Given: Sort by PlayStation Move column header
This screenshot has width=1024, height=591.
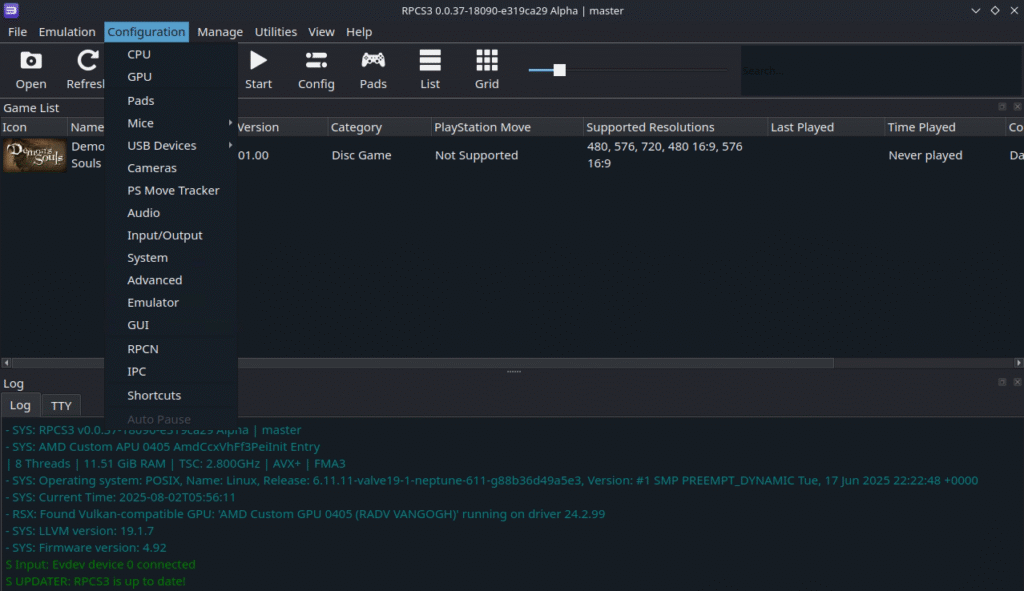Looking at the screenshot, I should [x=507, y=127].
